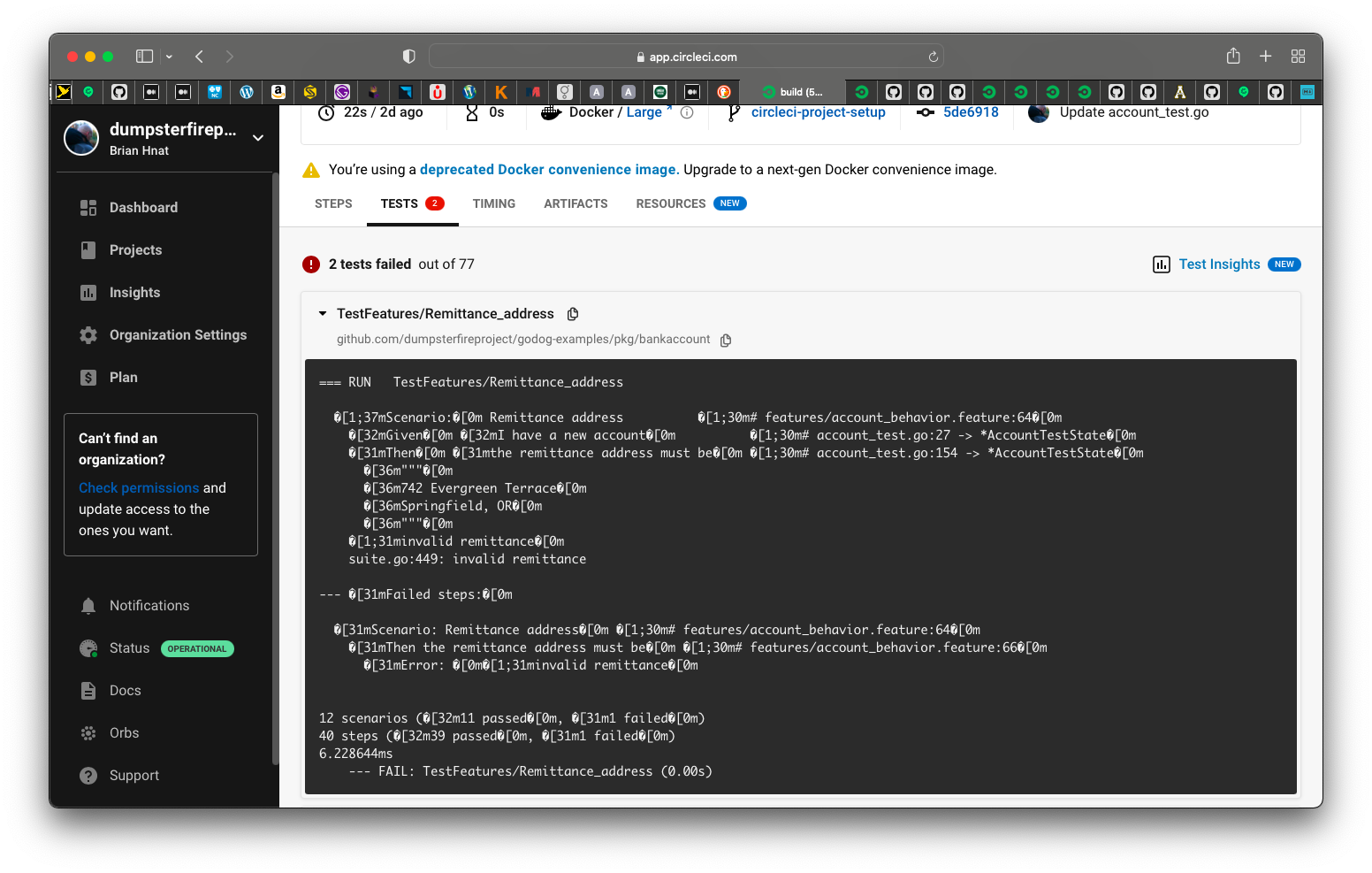Toggle the Safari sidebar button

point(144,57)
